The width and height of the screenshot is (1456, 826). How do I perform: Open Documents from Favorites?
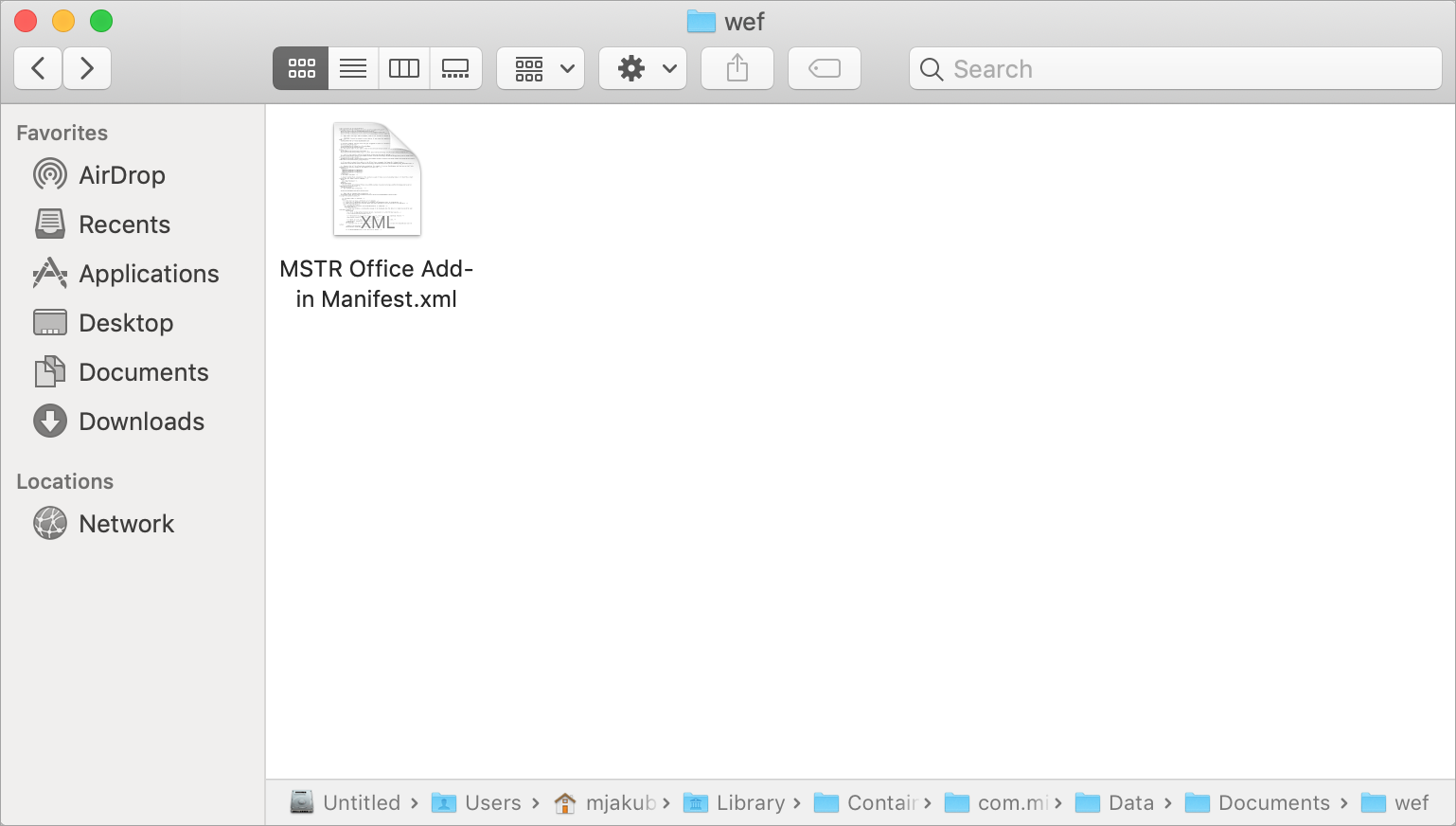click(144, 371)
